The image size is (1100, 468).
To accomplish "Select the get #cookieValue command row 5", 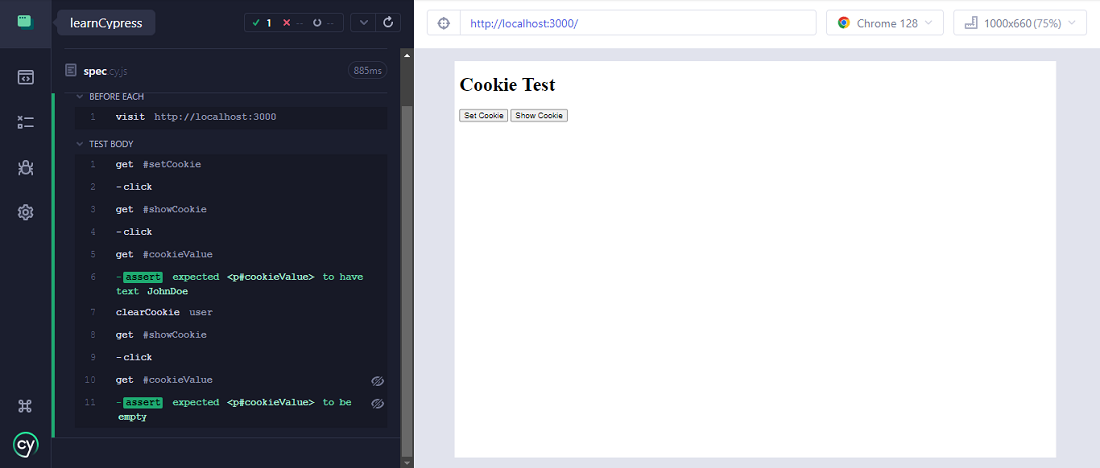I will click(231, 255).
